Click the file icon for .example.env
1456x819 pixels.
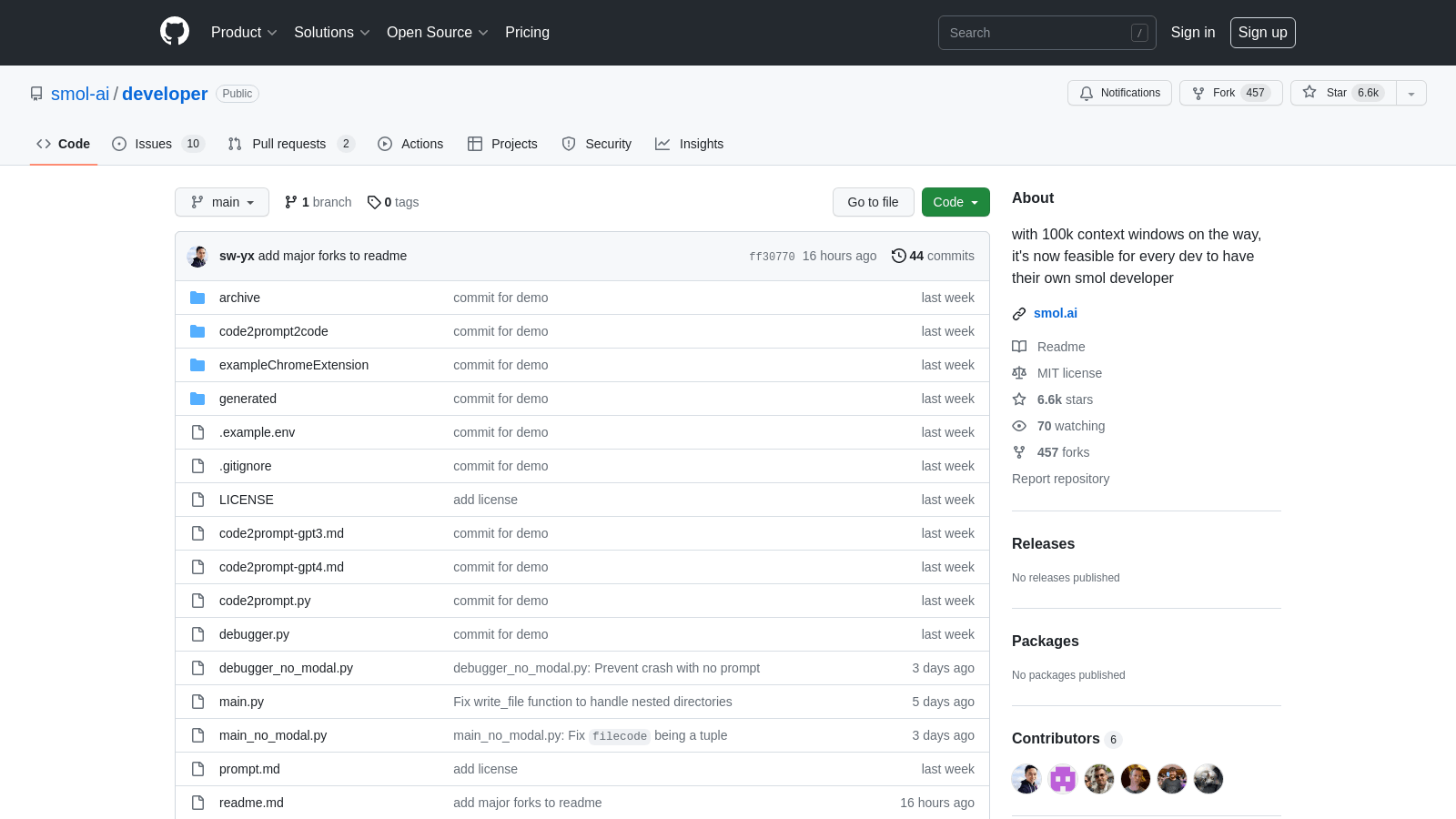tap(197, 432)
